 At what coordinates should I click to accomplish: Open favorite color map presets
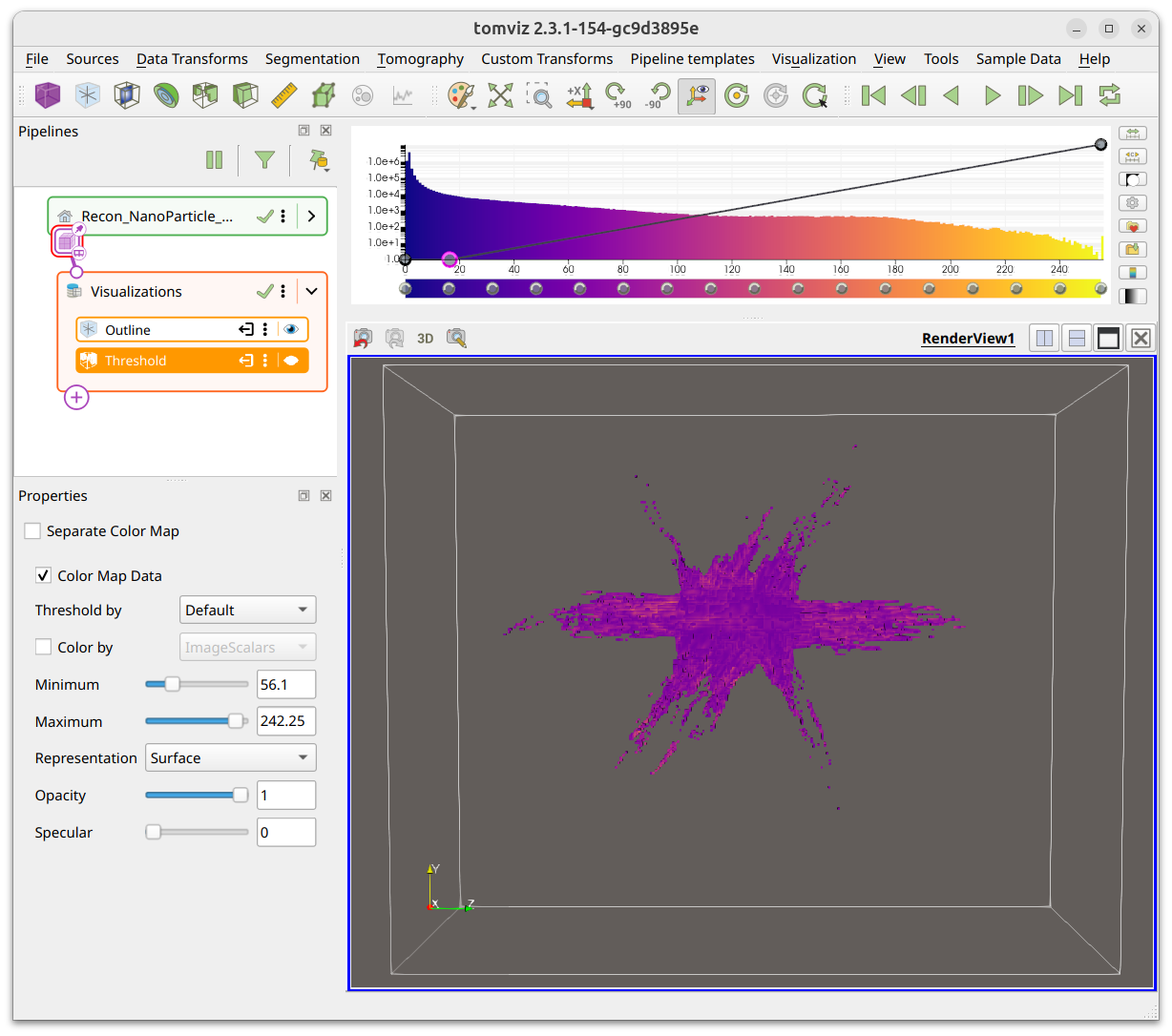pyautogui.click(x=1133, y=226)
